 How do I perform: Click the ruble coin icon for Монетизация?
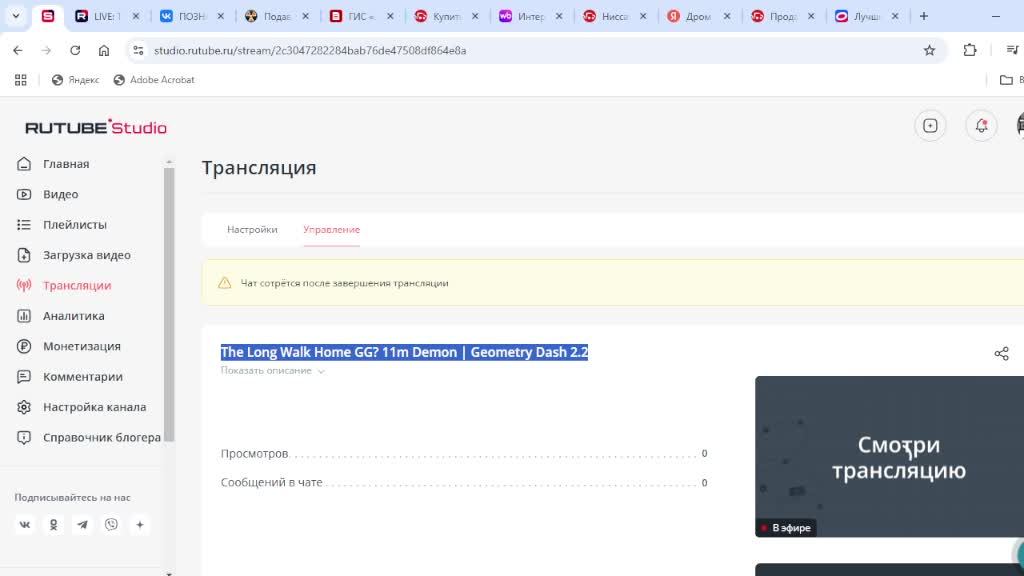[24, 346]
